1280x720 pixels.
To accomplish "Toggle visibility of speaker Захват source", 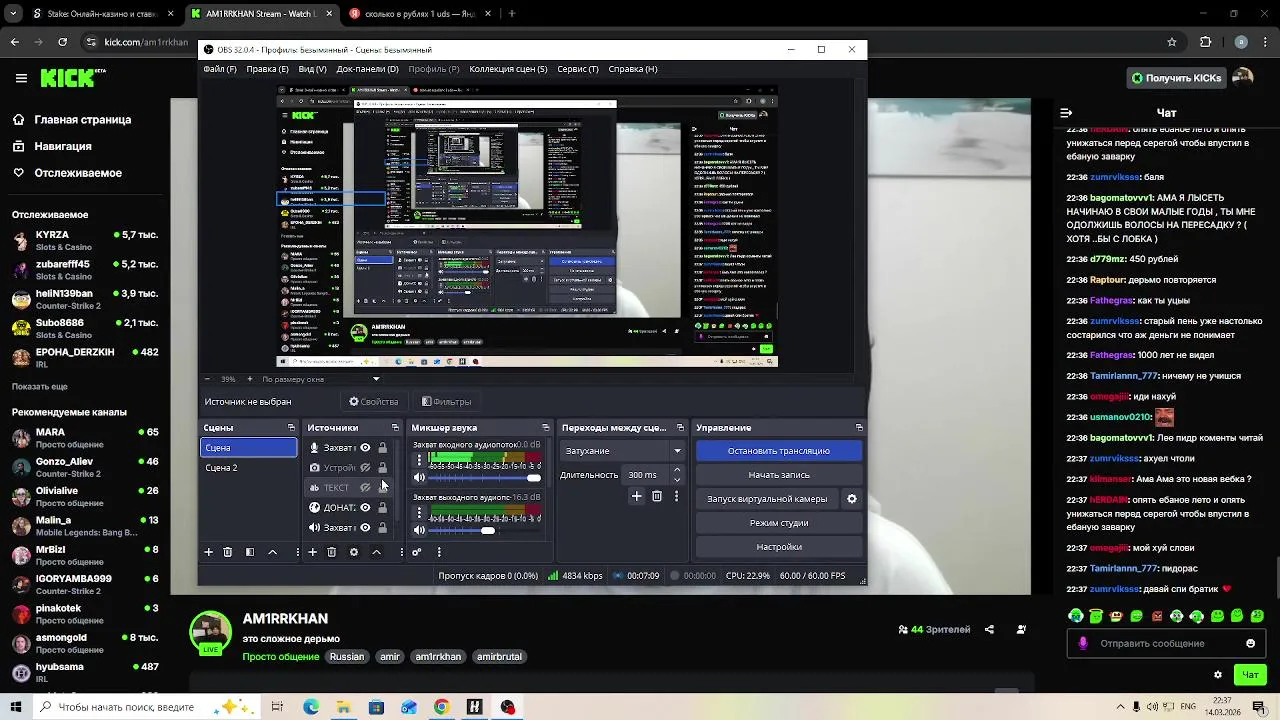I will click(365, 528).
